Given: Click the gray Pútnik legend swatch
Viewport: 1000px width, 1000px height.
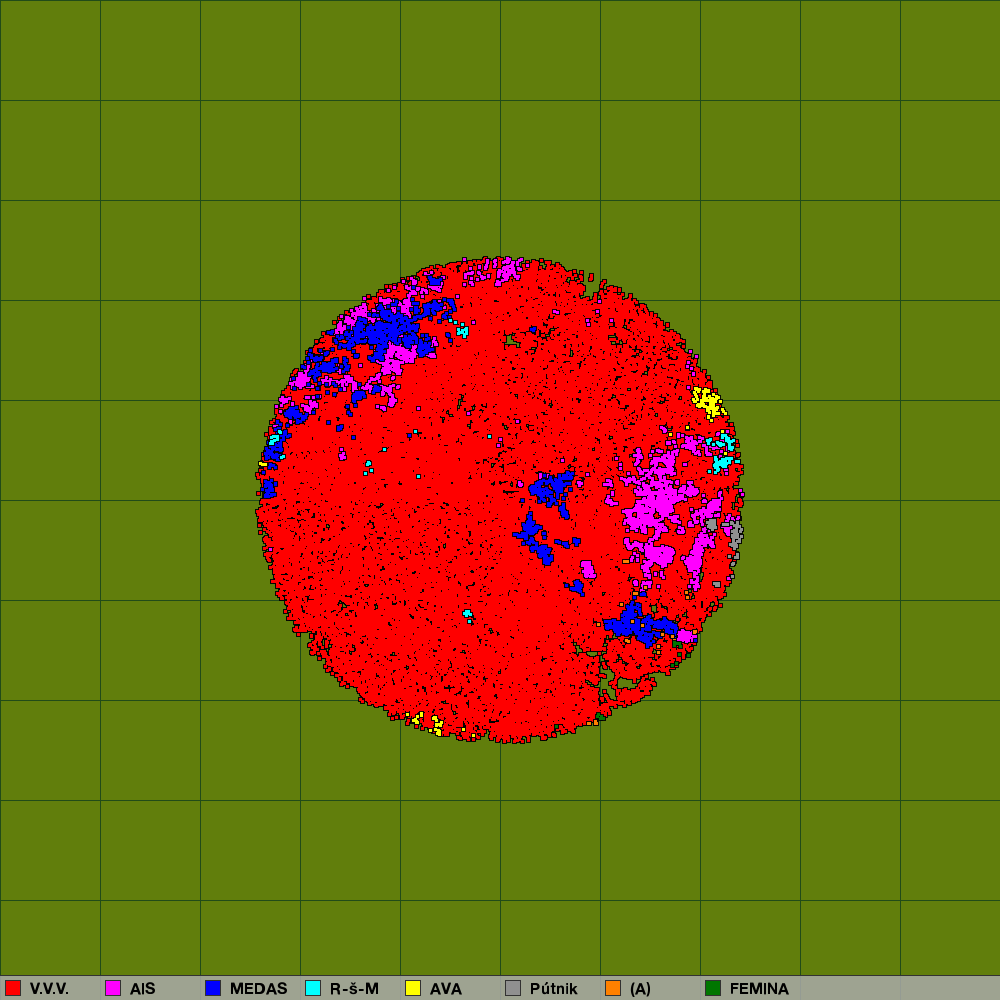Looking at the screenshot, I should coord(513,988).
